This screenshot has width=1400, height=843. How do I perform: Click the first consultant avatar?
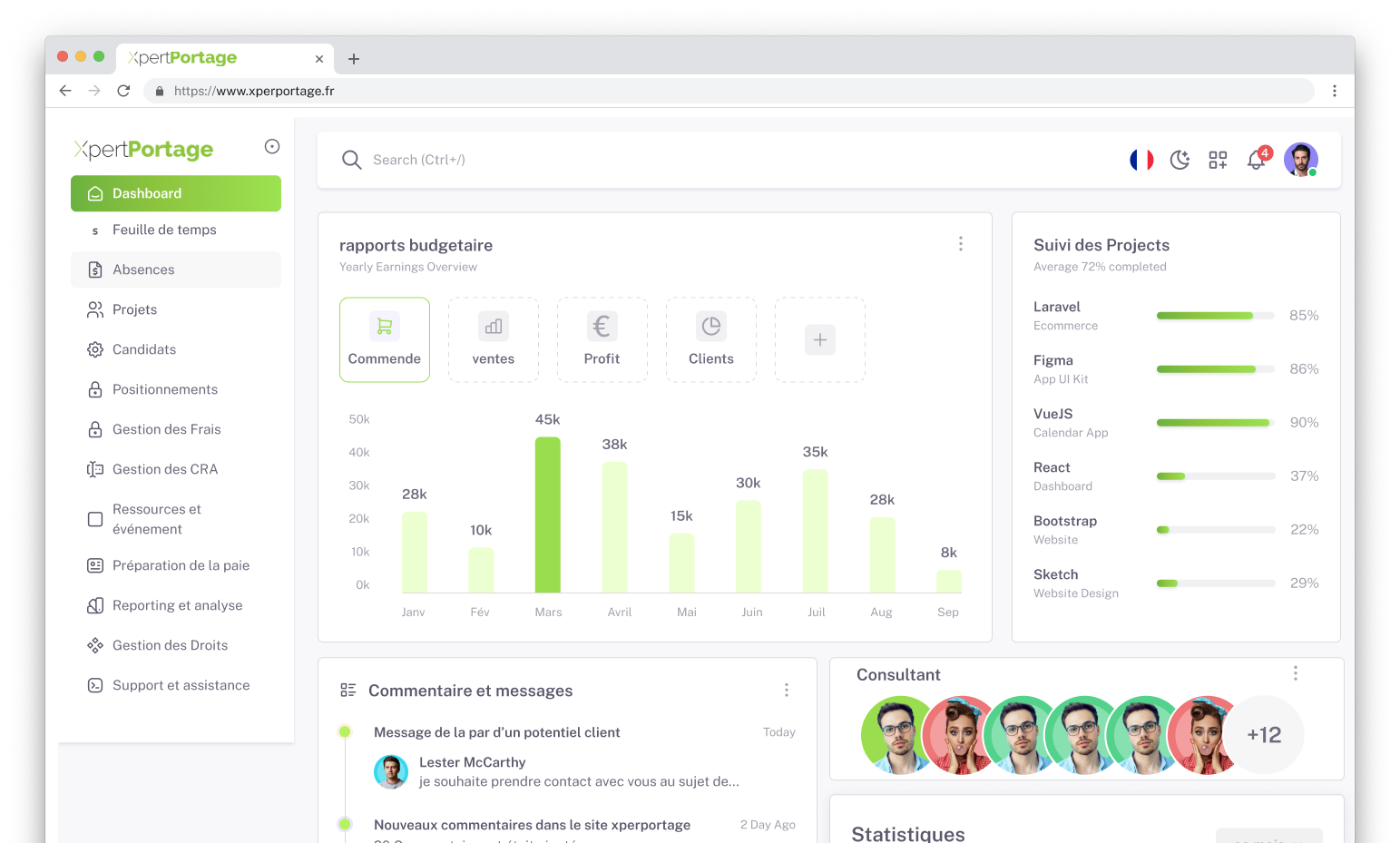894,735
